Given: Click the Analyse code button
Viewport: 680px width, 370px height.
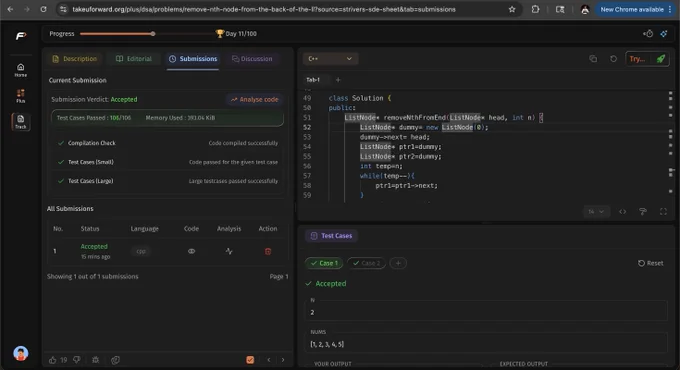Looking at the screenshot, I should tap(255, 100).
